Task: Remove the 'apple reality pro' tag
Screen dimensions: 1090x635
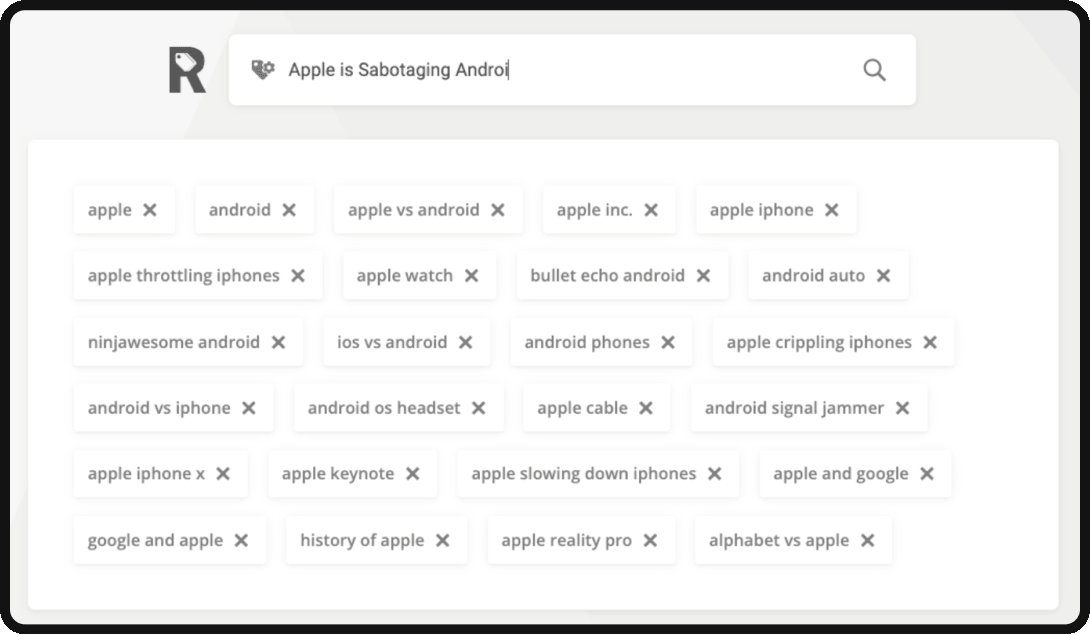Action: (650, 540)
